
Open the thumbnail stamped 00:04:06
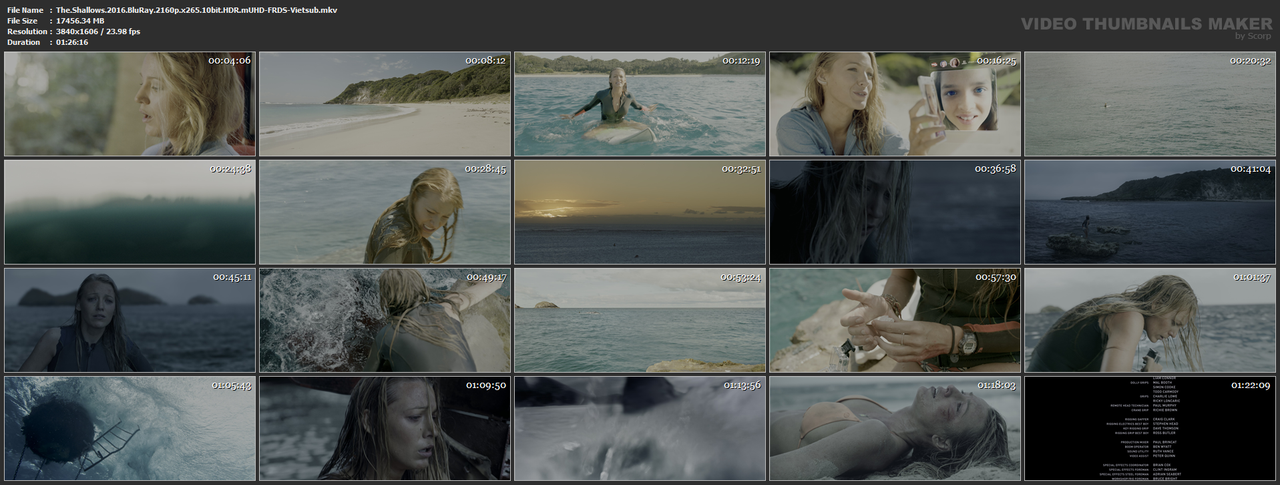[130, 104]
